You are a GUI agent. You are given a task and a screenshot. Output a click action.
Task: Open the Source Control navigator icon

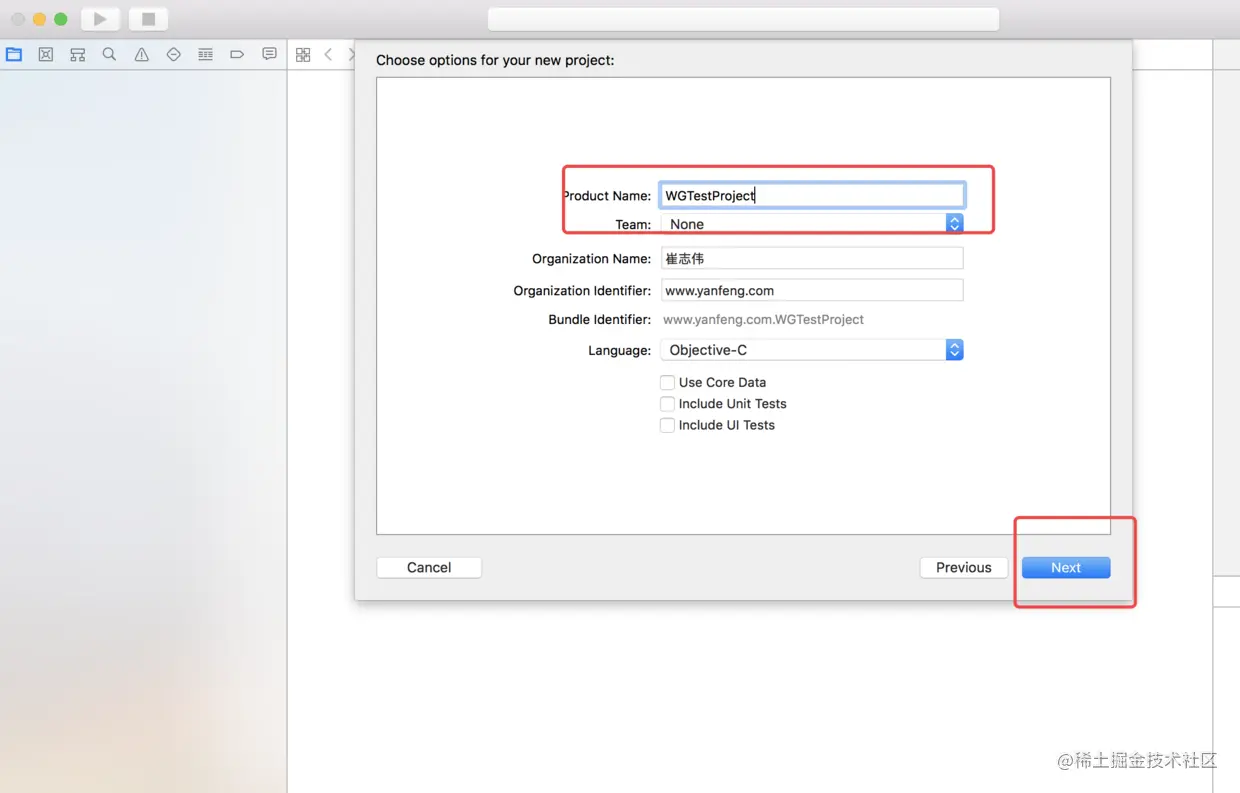tap(46, 55)
